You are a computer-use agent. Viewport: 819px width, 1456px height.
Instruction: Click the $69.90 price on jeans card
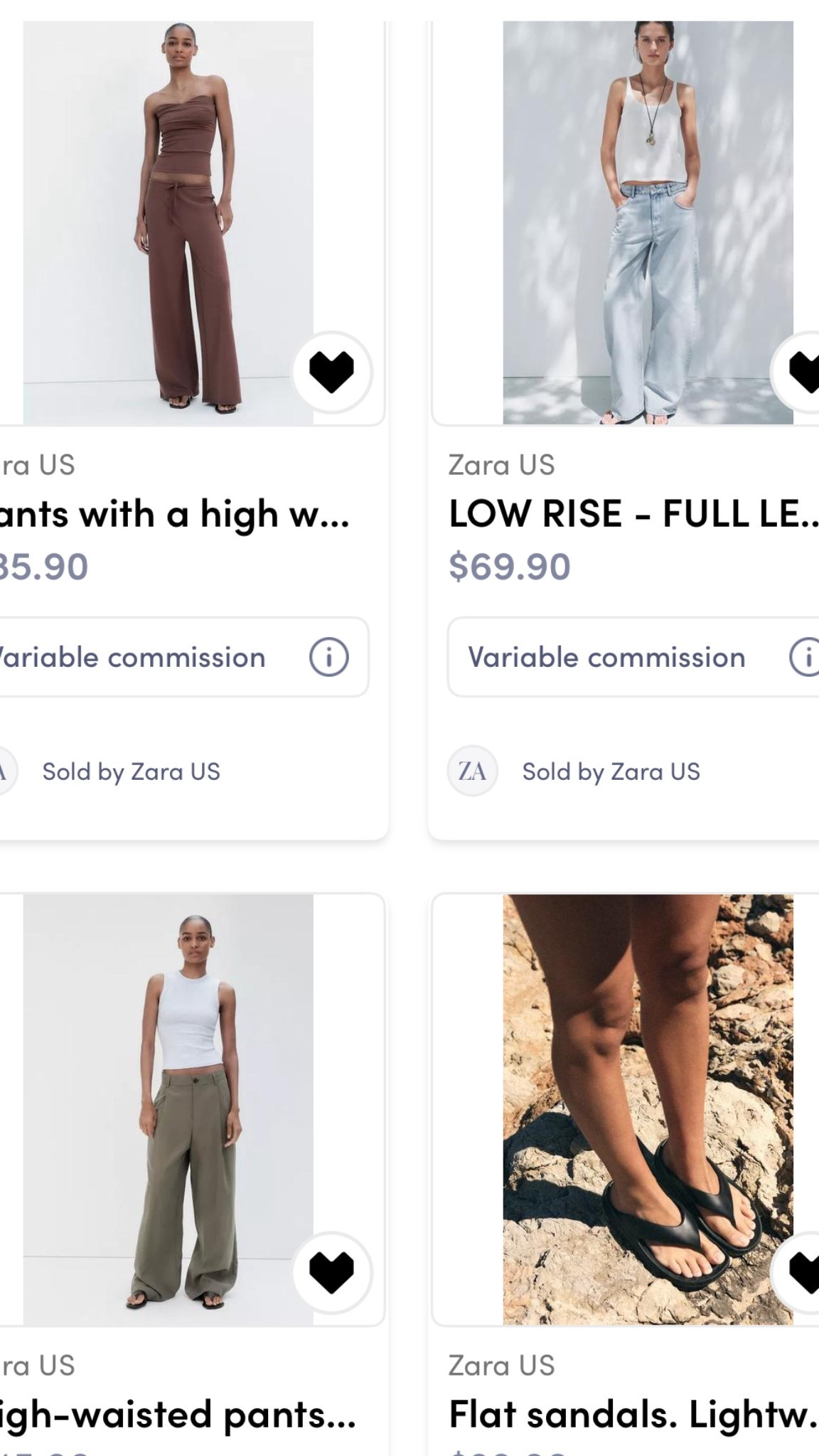[507, 567]
